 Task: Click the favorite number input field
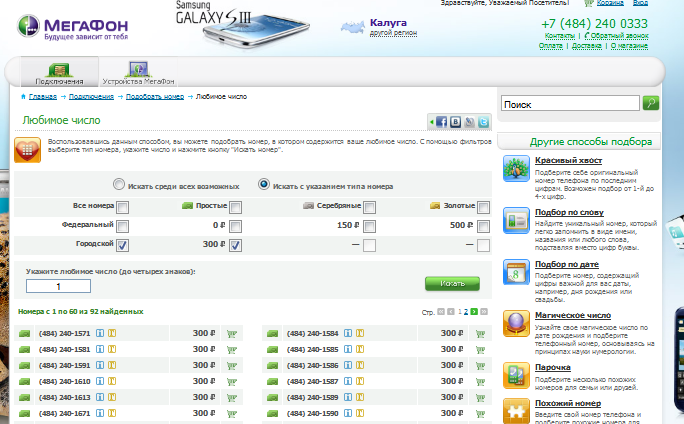[58, 287]
